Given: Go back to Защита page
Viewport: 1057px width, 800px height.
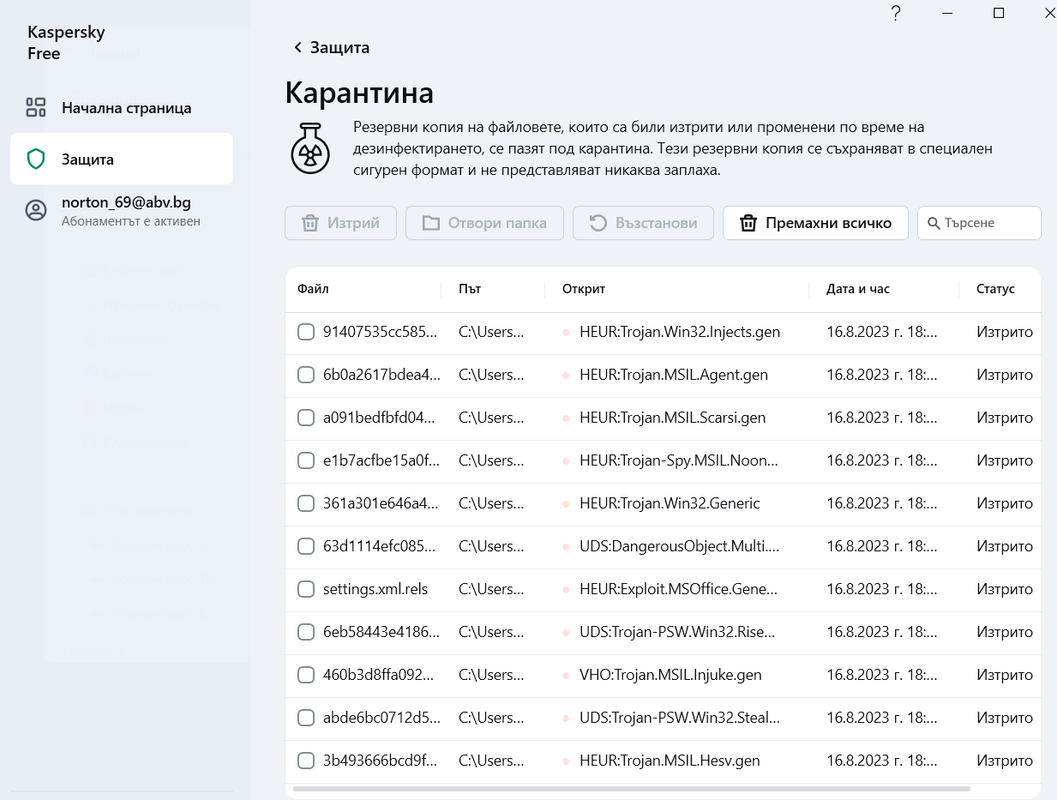Looking at the screenshot, I should tap(332, 47).
